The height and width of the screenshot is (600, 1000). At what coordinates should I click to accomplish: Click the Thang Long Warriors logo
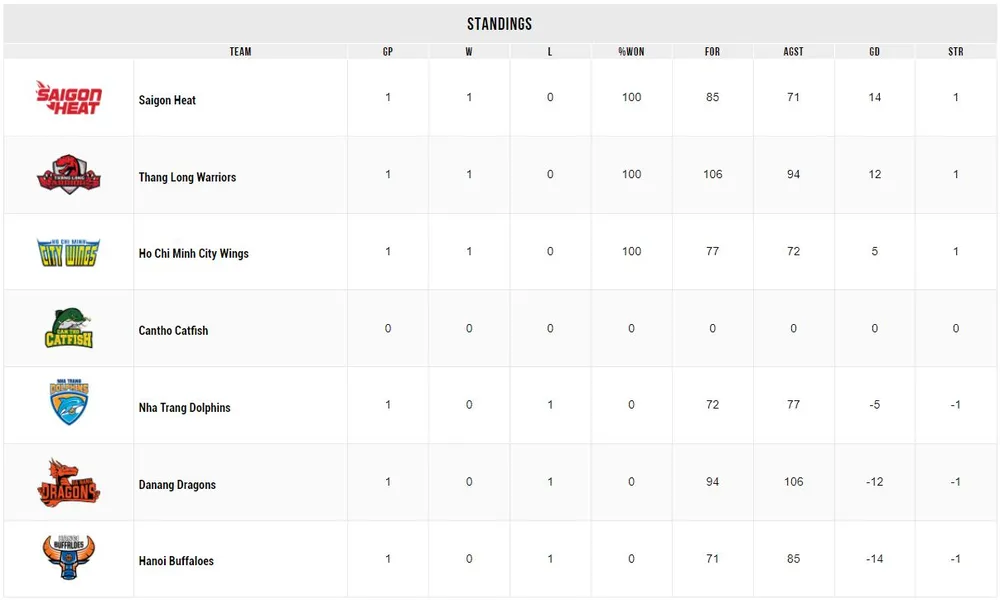pyautogui.click(x=68, y=174)
